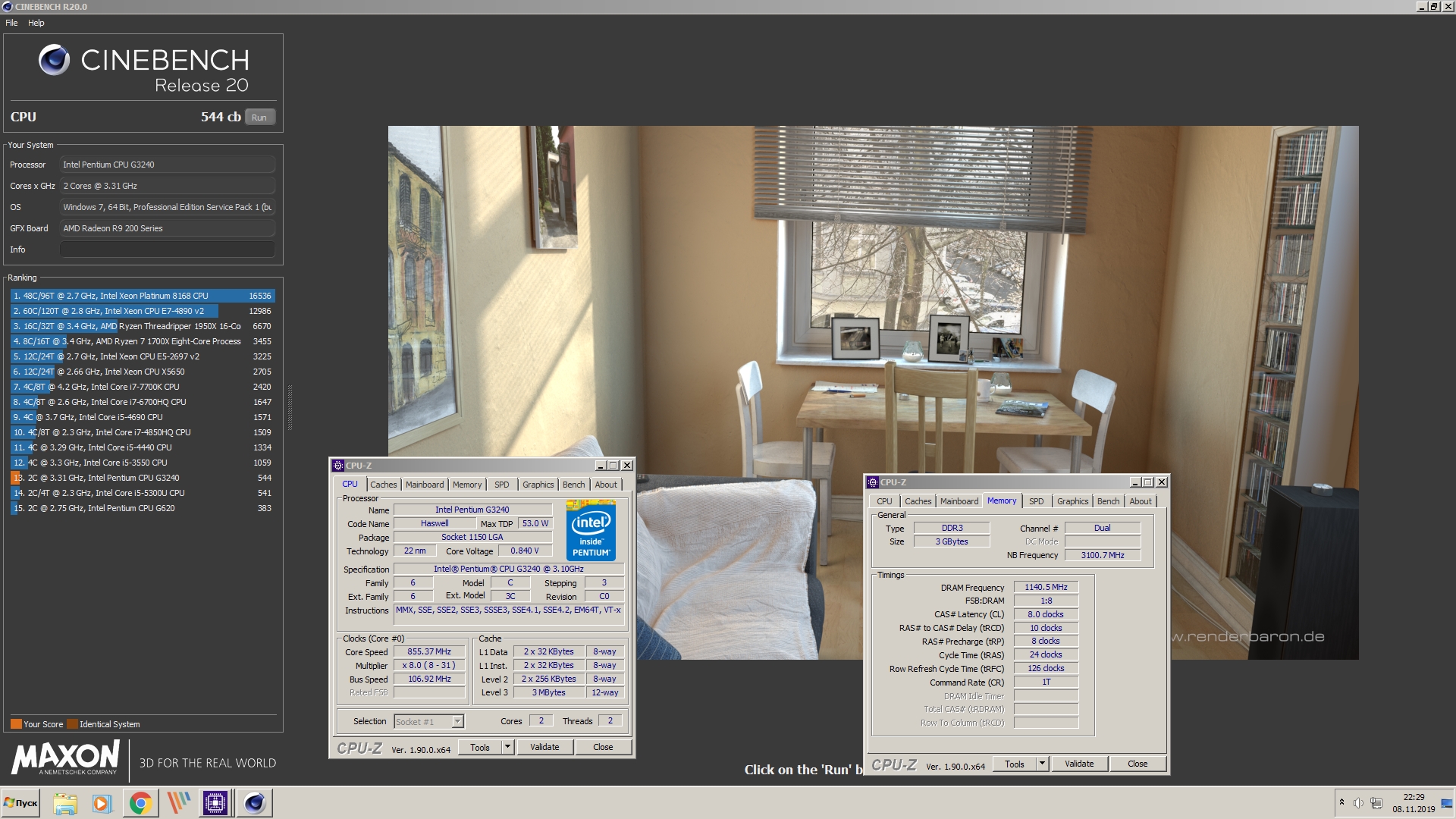Viewport: 1456px width, 819px height.
Task: Click the Cinebench title bar icon
Action: [7, 7]
